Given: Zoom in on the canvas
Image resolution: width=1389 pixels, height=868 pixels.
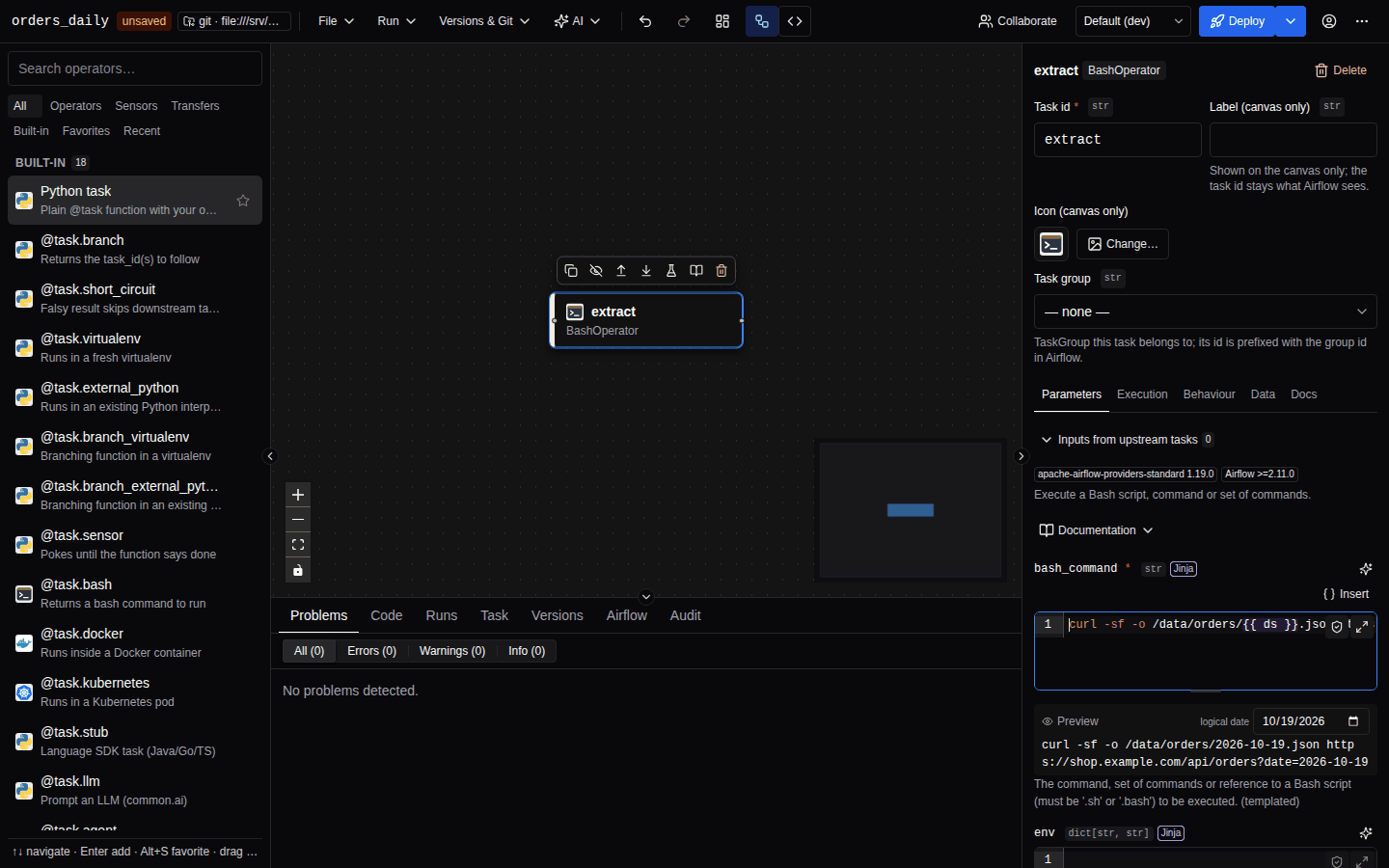Looking at the screenshot, I should pyautogui.click(x=298, y=495).
